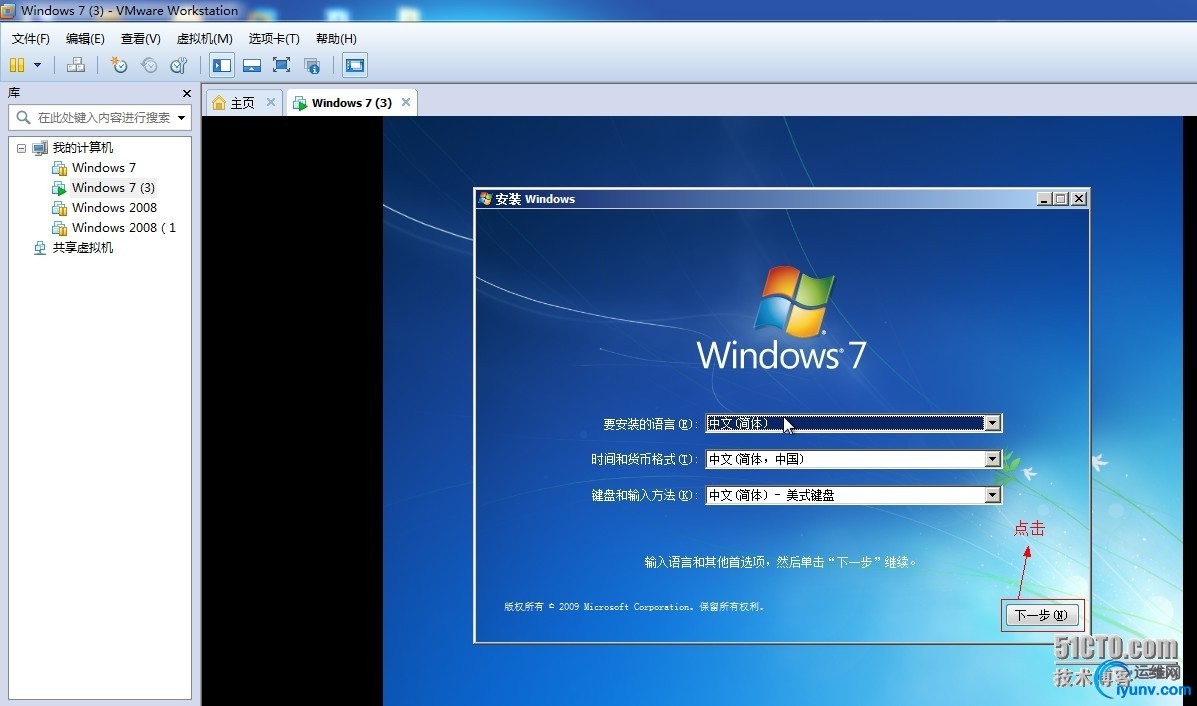
Task: Open the 查看(V) menu
Action: point(140,39)
